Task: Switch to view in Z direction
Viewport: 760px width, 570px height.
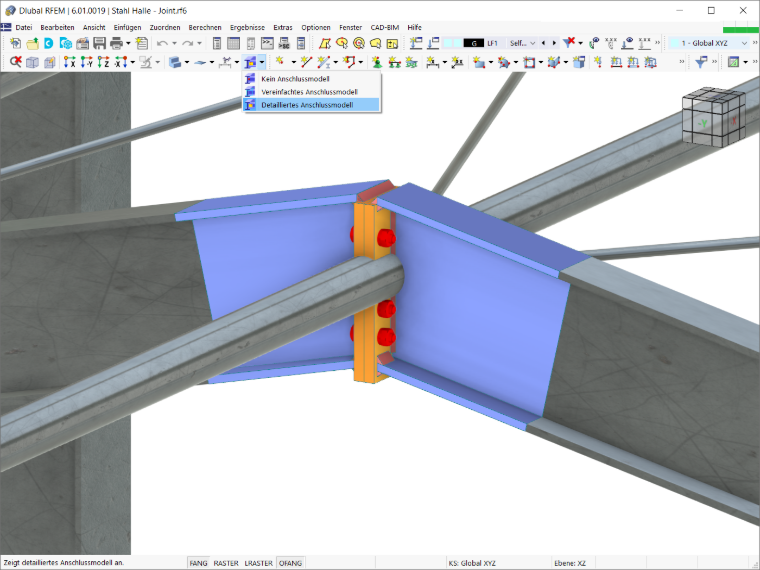Action: pyautogui.click(x=103, y=62)
